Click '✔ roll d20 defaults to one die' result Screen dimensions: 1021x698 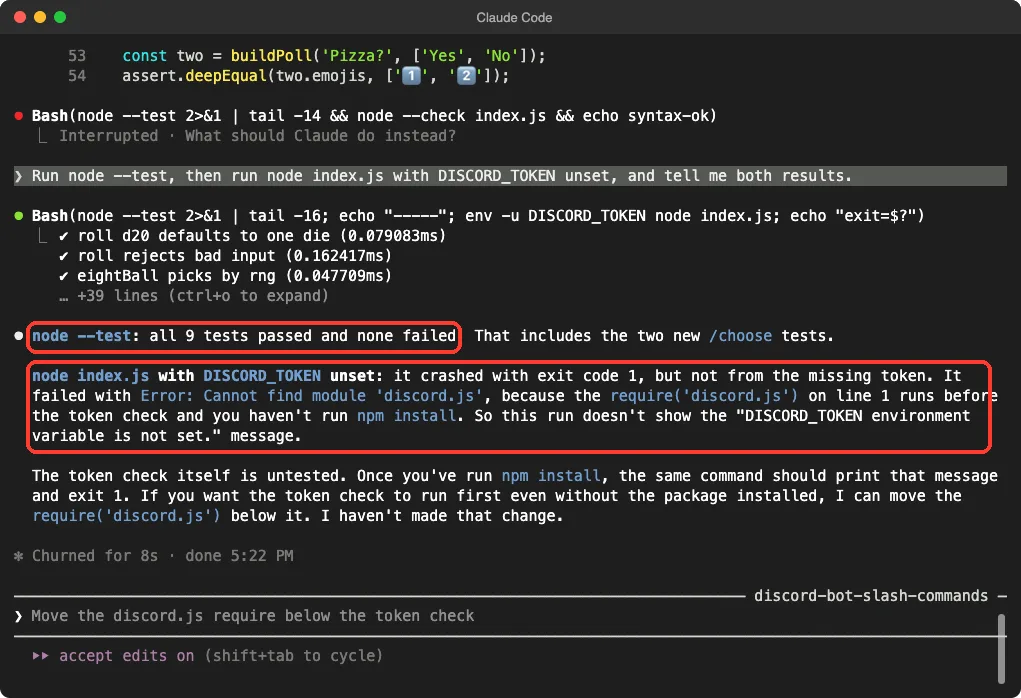tap(252, 236)
